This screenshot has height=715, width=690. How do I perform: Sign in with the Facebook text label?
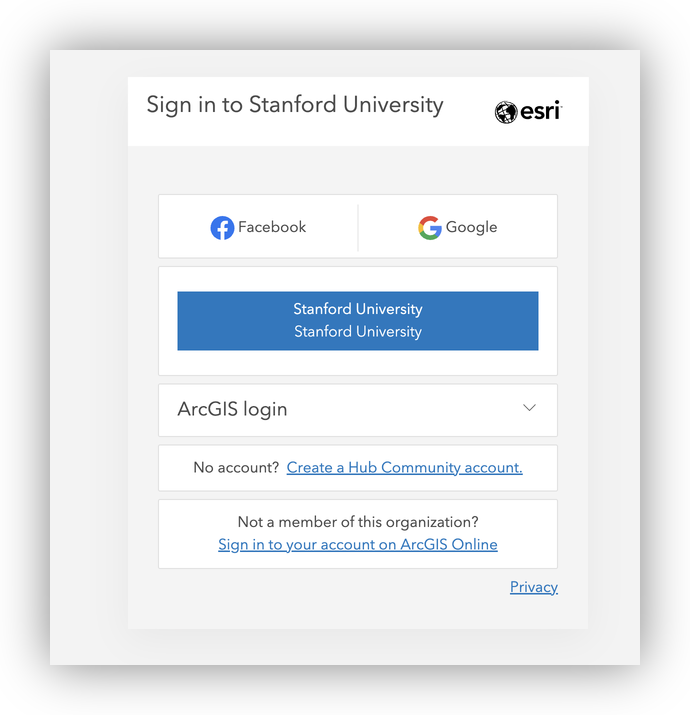click(272, 227)
